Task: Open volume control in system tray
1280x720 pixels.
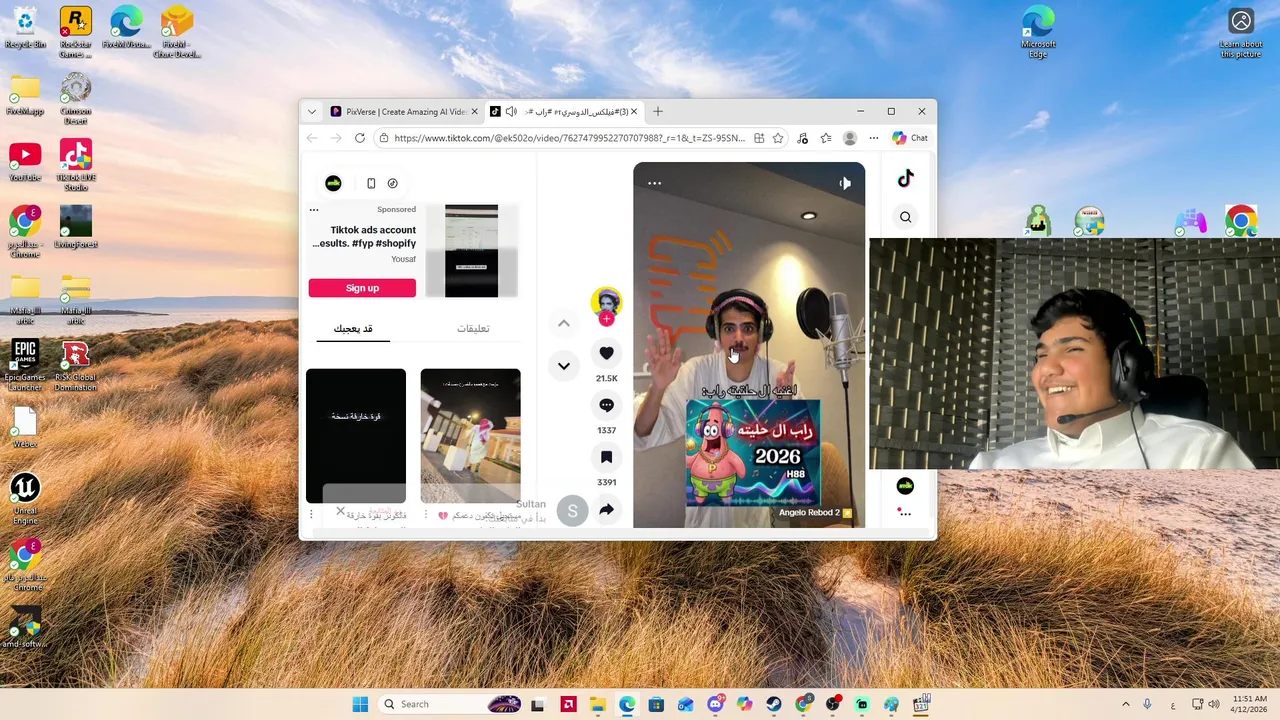Action: [1213, 704]
